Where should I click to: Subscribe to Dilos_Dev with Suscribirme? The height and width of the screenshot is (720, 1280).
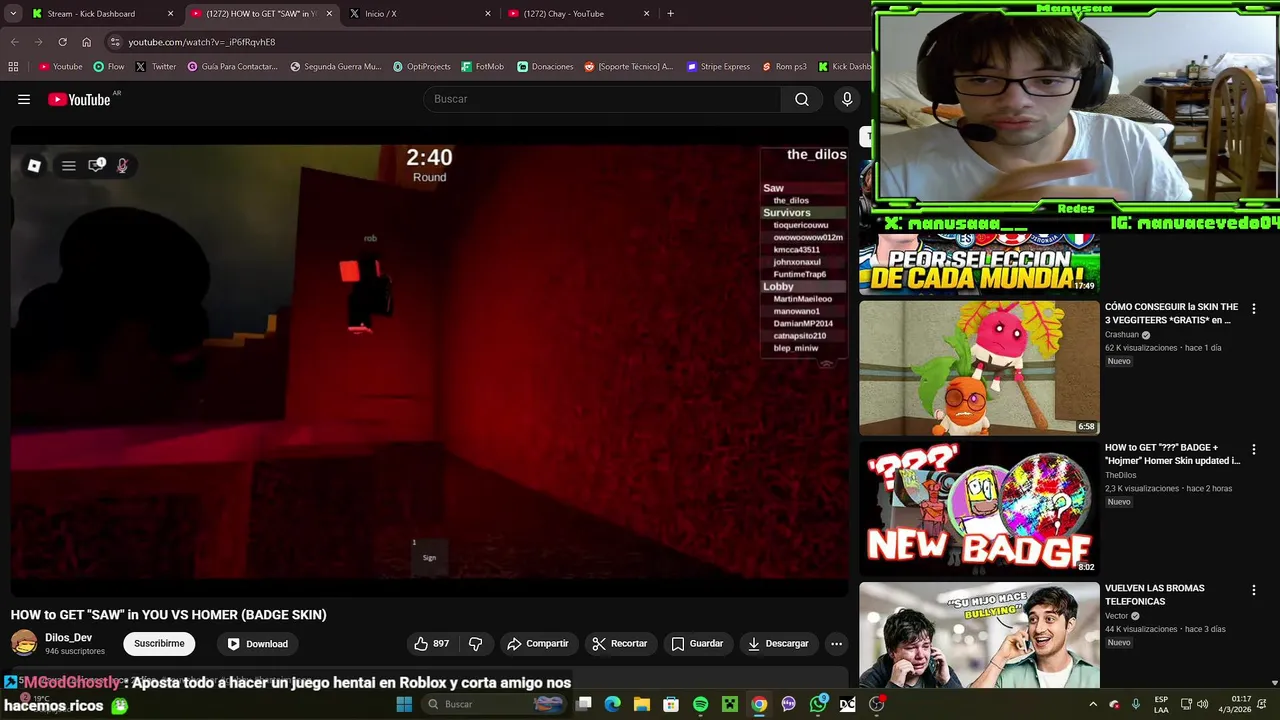(159, 644)
